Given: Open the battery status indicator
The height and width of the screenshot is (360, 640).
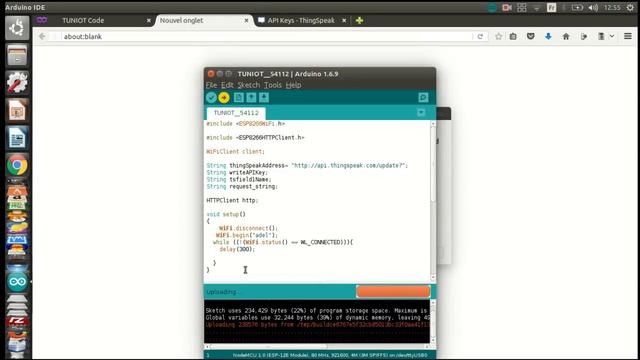Looking at the screenshot, I should click(x=577, y=8).
